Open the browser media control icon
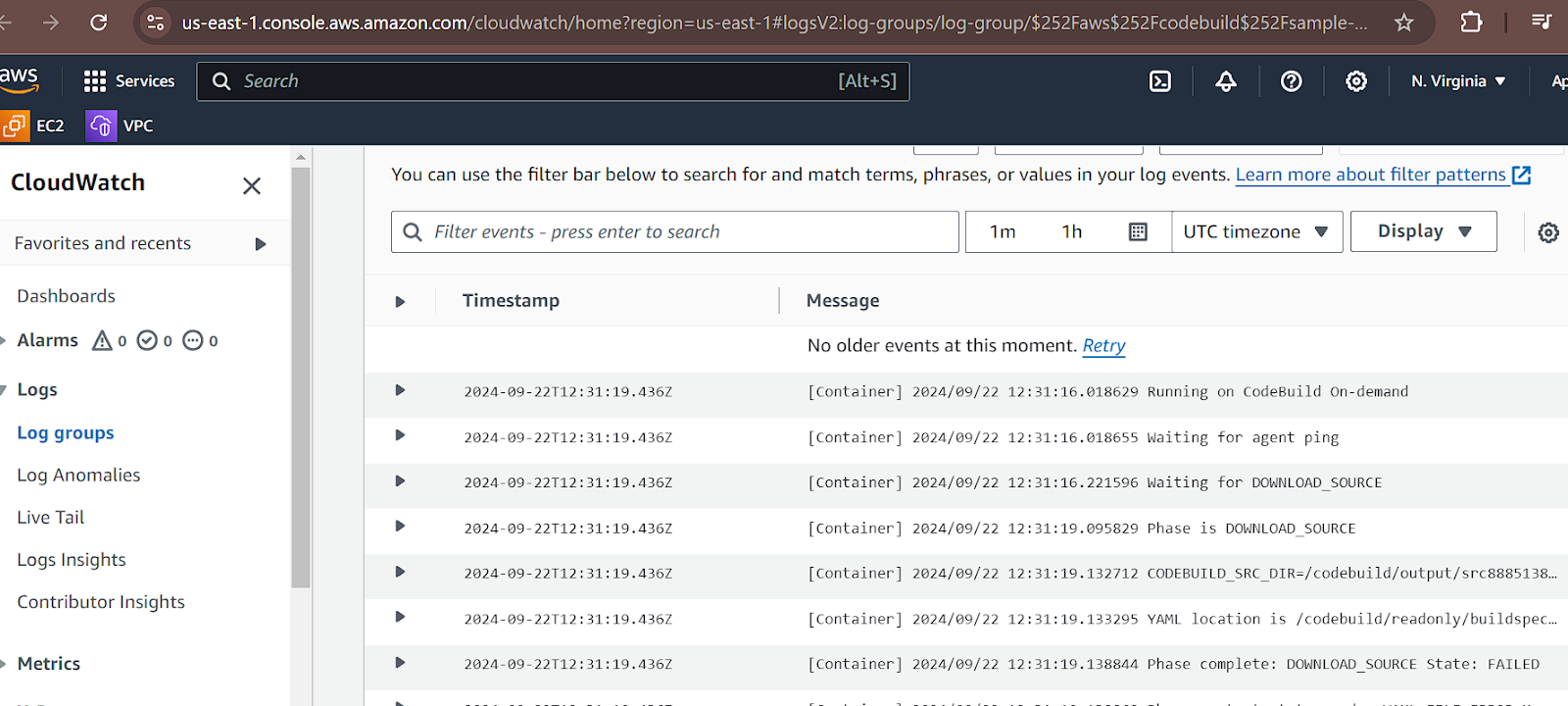 click(x=1542, y=22)
